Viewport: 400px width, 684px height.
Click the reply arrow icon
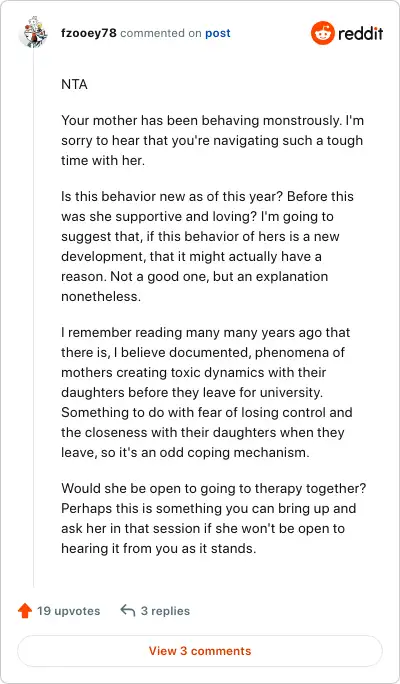click(127, 611)
